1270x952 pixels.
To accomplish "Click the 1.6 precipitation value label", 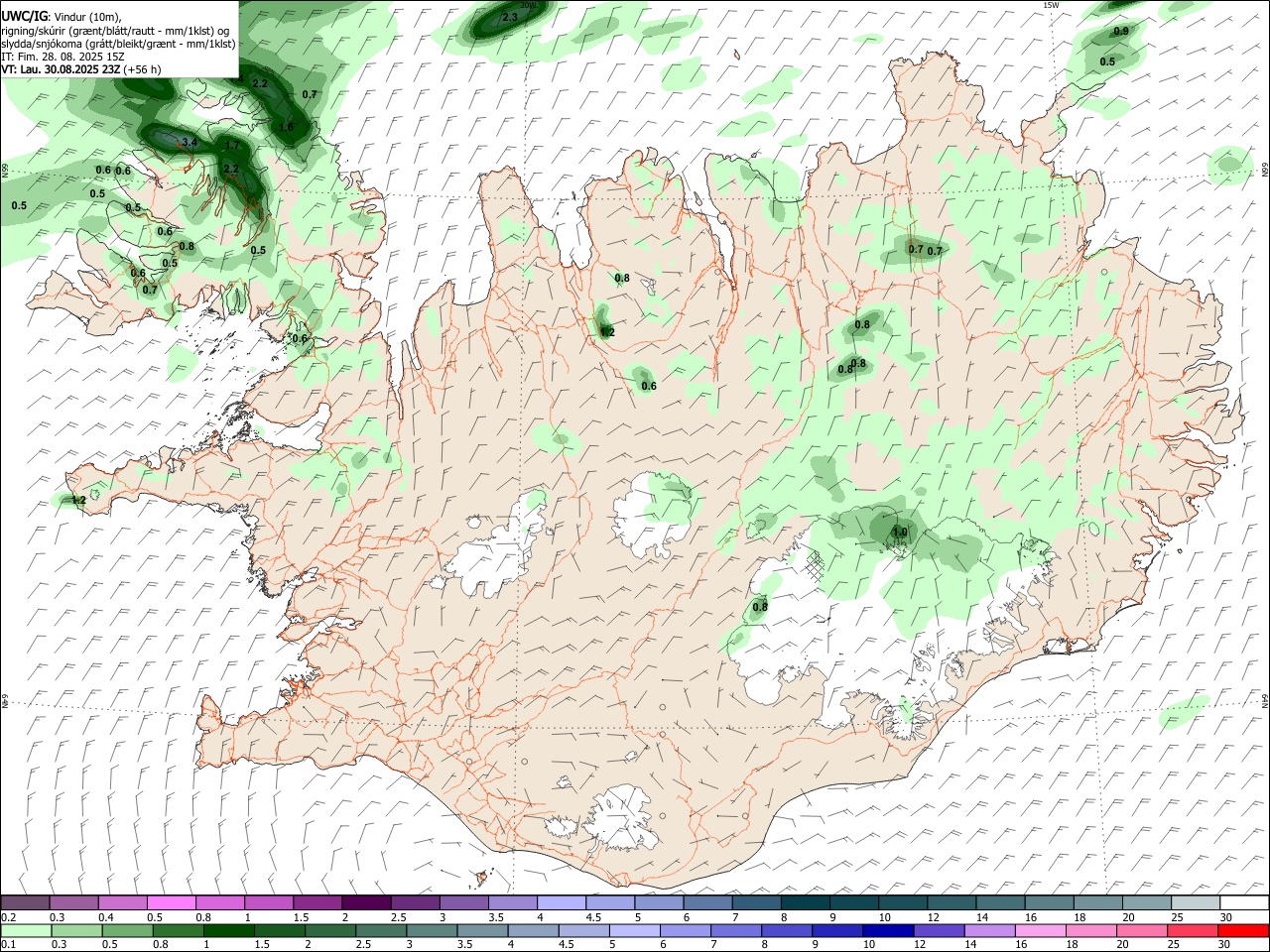I will (286, 127).
